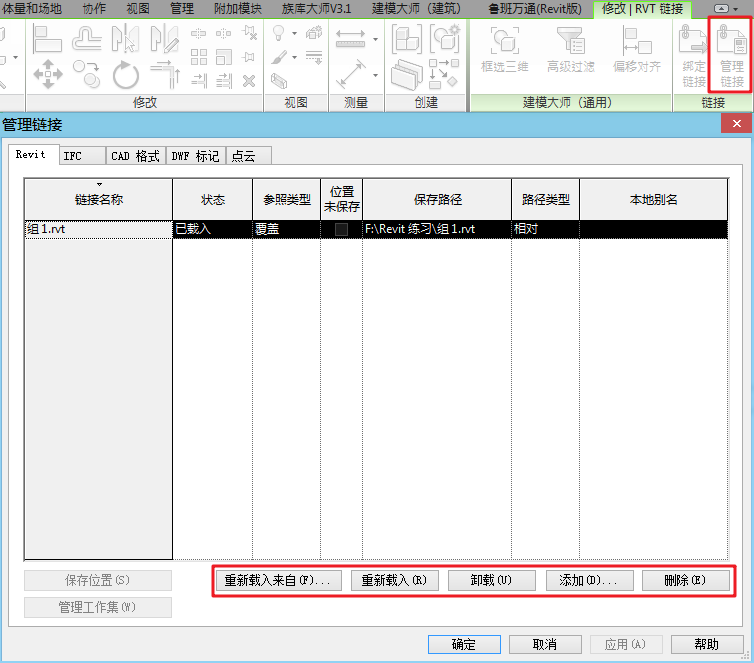Click the Delete X tool
The width and height of the screenshot is (754, 663).
coord(249,81)
